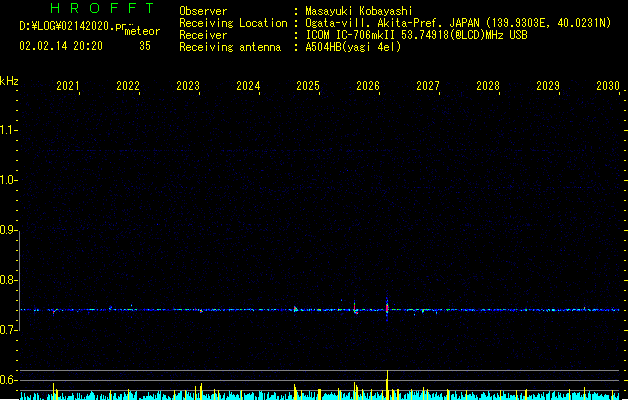629x400 pixels.
Task: Click the strongest meteor echo after 2026
Action: (387, 308)
